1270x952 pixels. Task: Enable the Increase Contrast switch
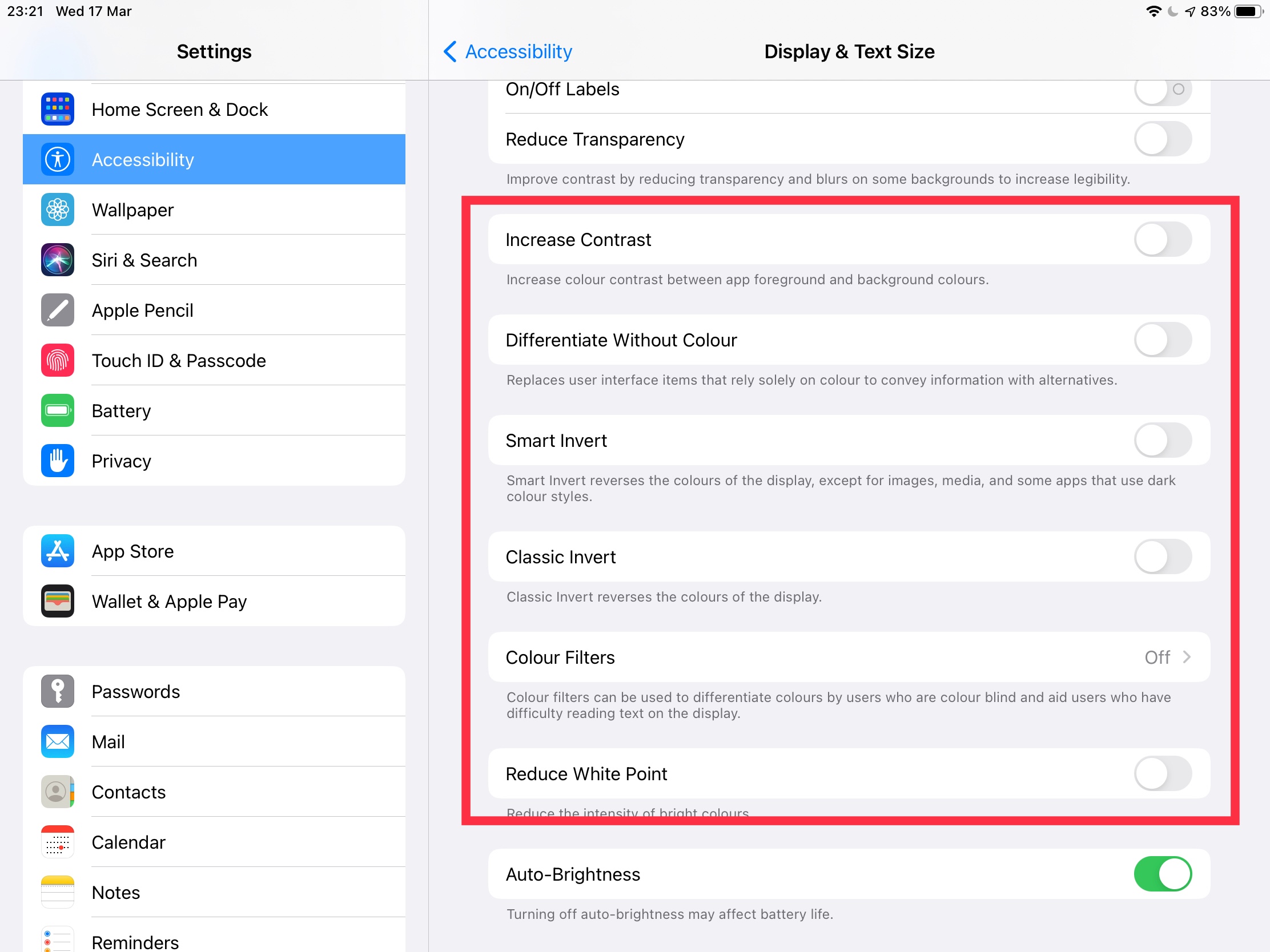tap(1162, 239)
